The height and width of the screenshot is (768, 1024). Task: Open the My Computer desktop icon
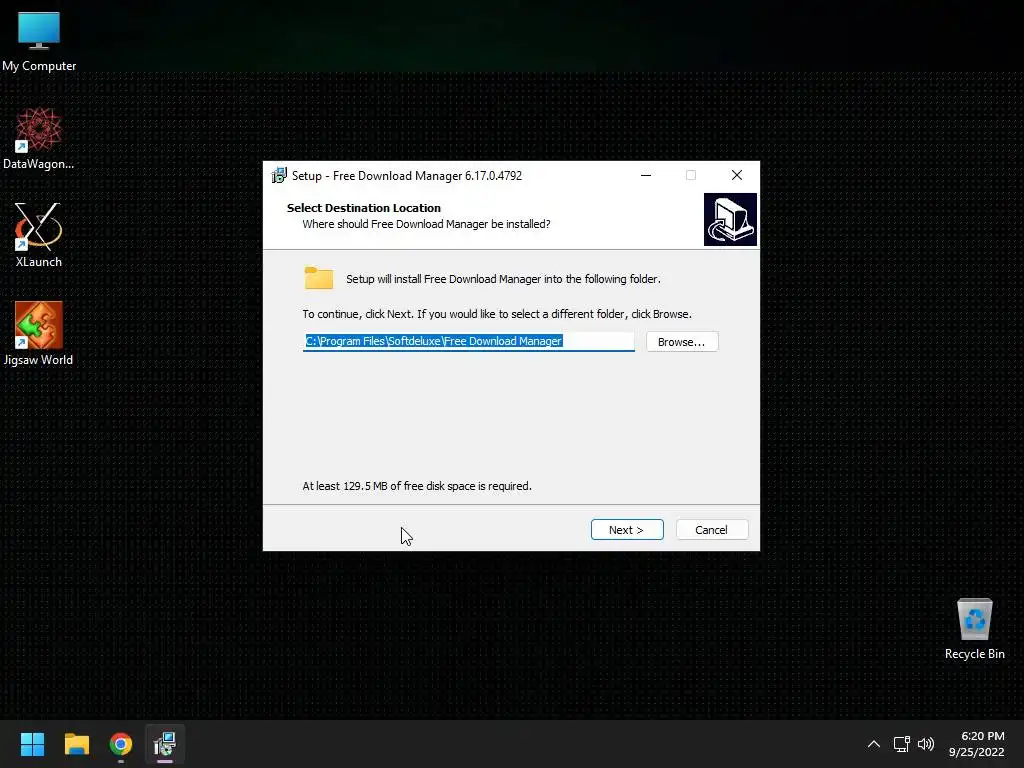point(39,42)
